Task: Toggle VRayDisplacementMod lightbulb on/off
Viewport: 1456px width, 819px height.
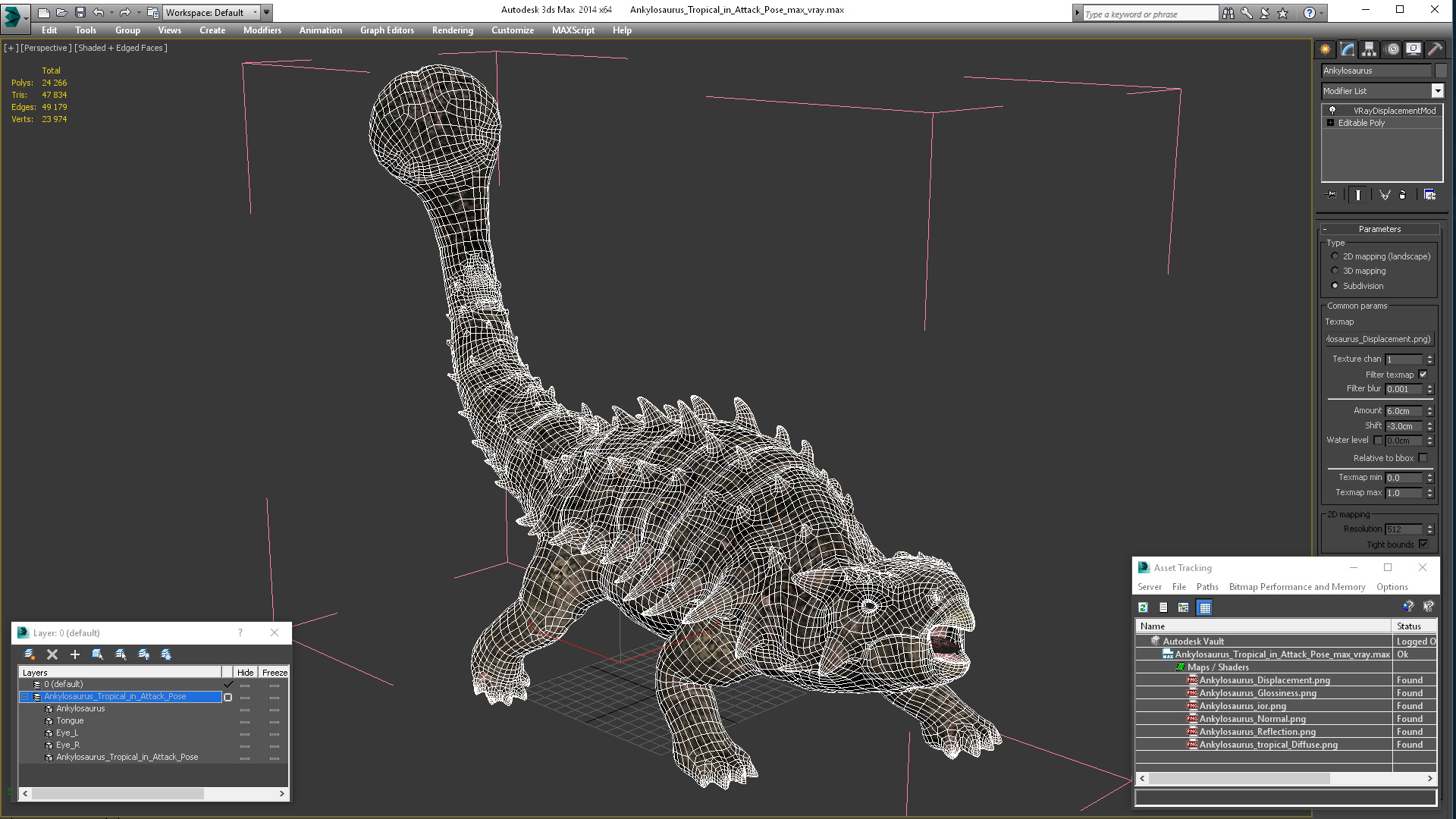Action: 1332,110
